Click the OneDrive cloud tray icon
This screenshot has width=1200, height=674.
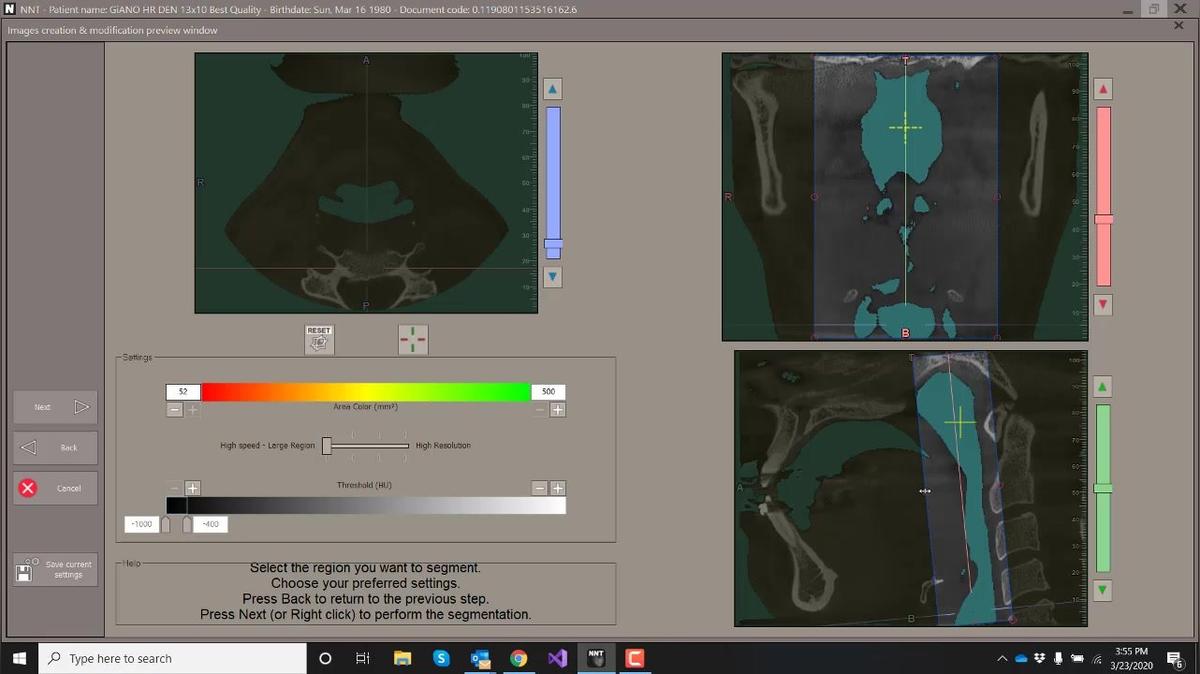1021,659
